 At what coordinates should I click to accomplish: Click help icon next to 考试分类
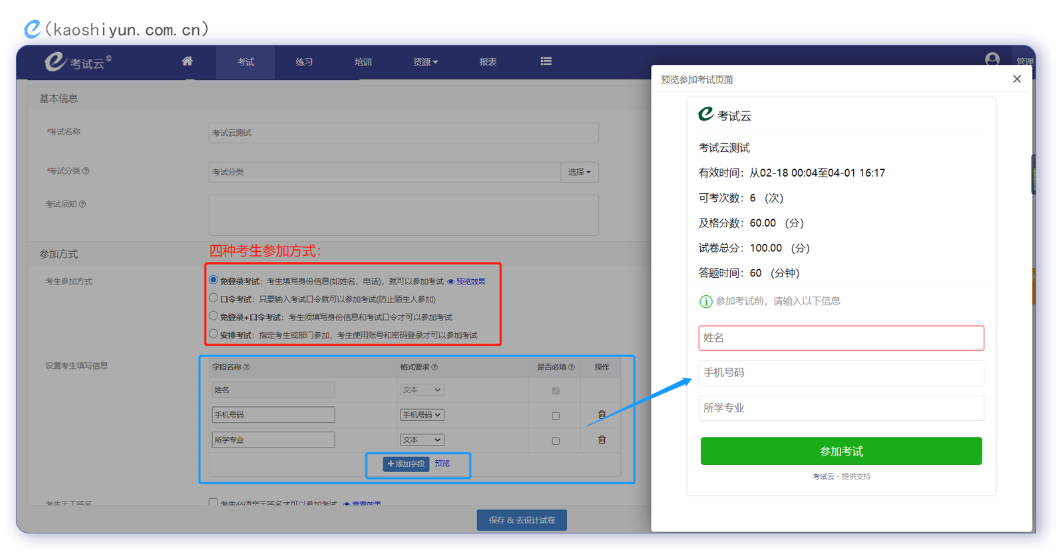(86, 171)
